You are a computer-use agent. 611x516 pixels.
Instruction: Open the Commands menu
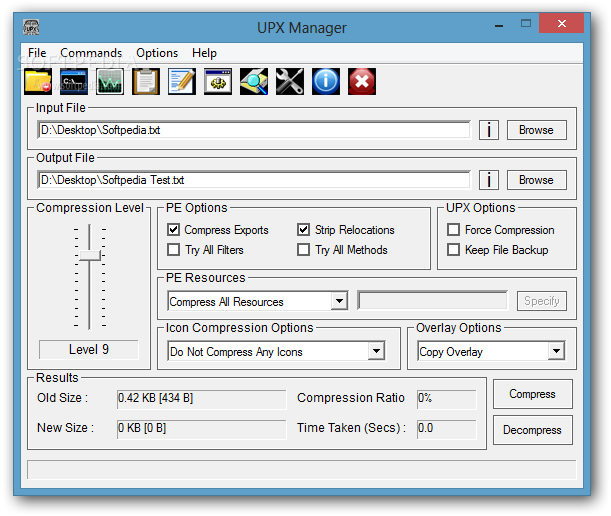91,53
